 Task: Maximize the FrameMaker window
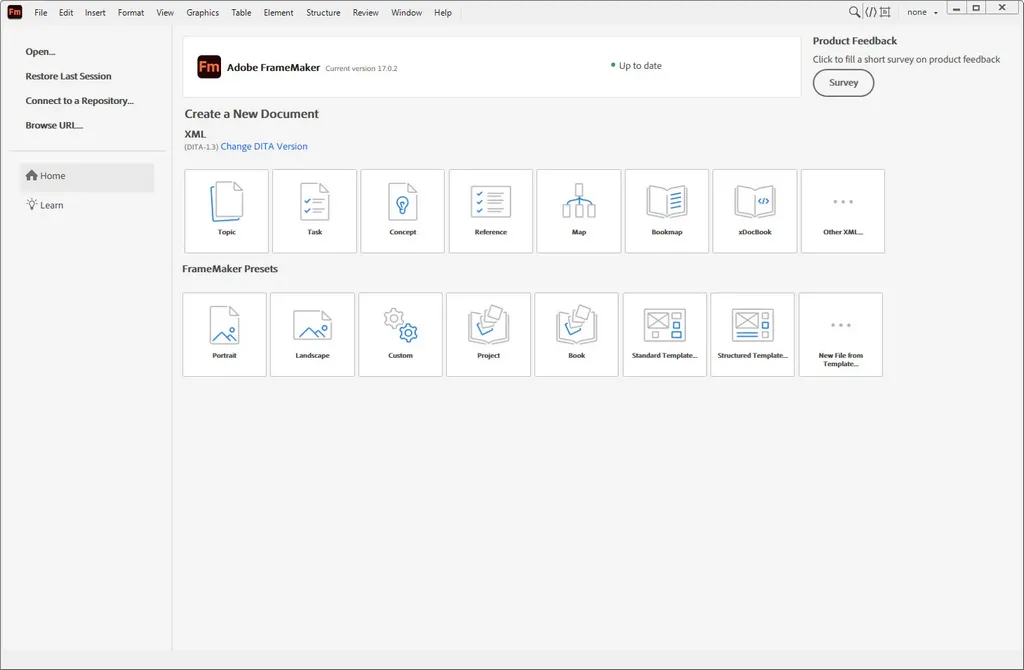[x=976, y=8]
